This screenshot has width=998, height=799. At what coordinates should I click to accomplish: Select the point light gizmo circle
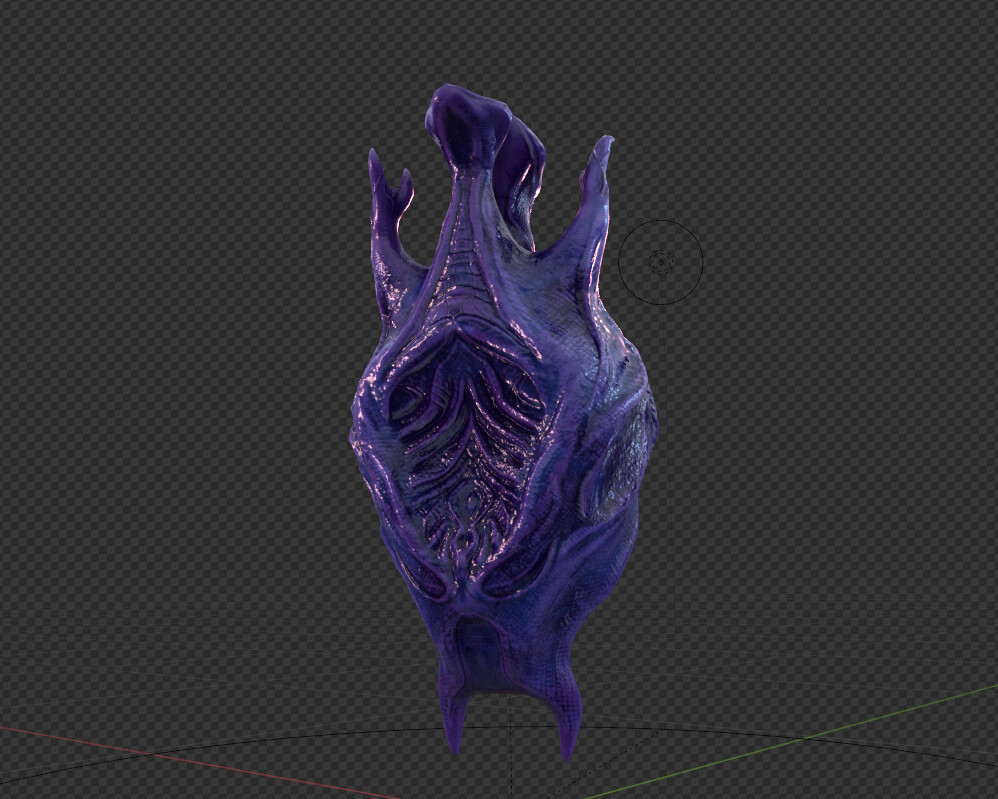(661, 262)
